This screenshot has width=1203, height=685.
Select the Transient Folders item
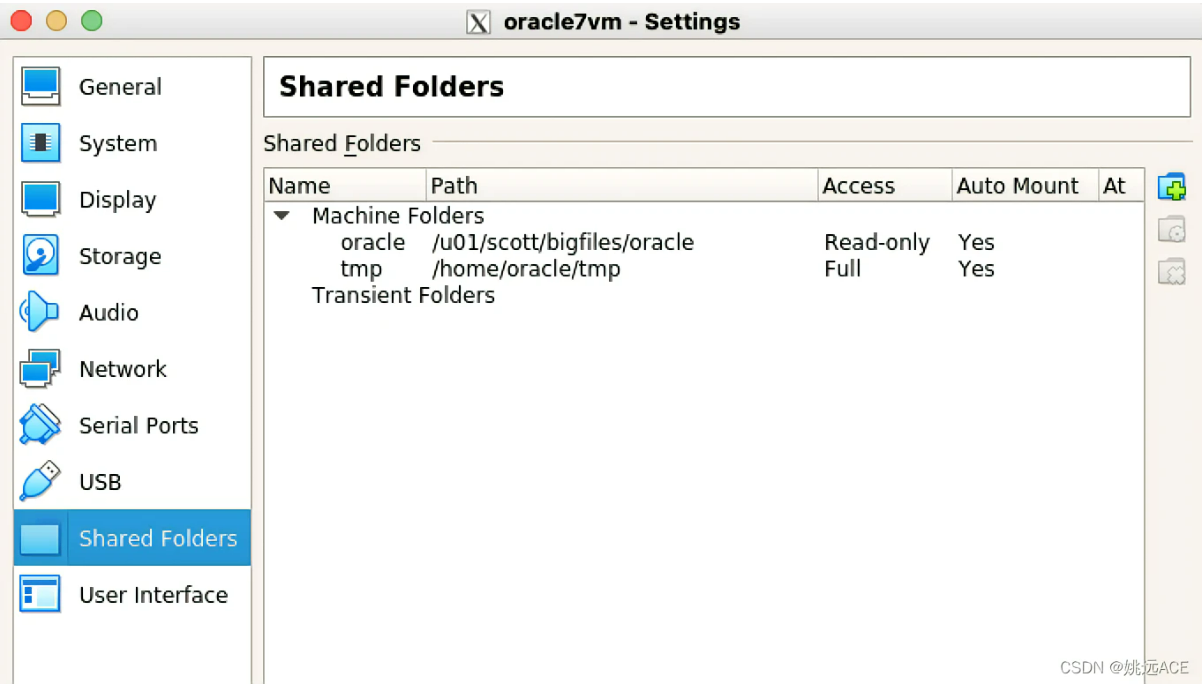(403, 295)
